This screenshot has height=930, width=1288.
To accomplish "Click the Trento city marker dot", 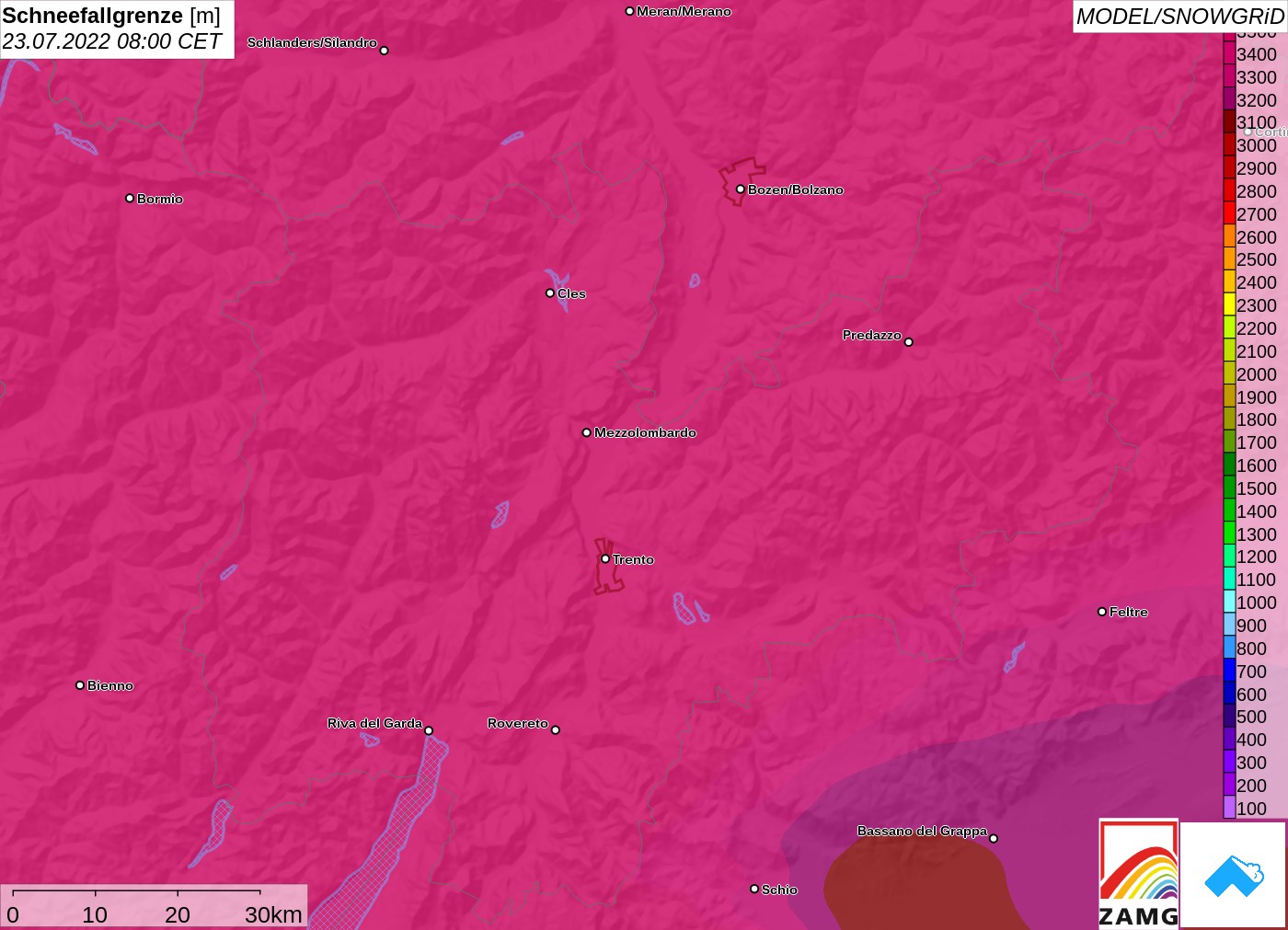I will click(x=605, y=558).
